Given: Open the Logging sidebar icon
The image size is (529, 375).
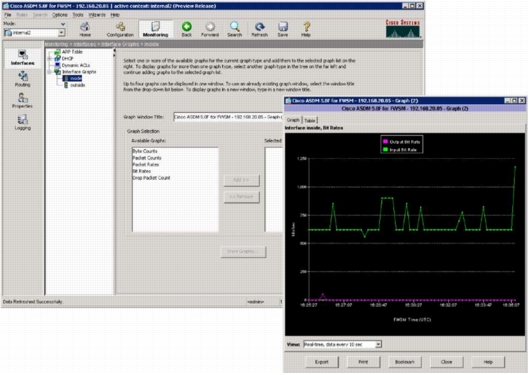Looking at the screenshot, I should click(x=22, y=122).
